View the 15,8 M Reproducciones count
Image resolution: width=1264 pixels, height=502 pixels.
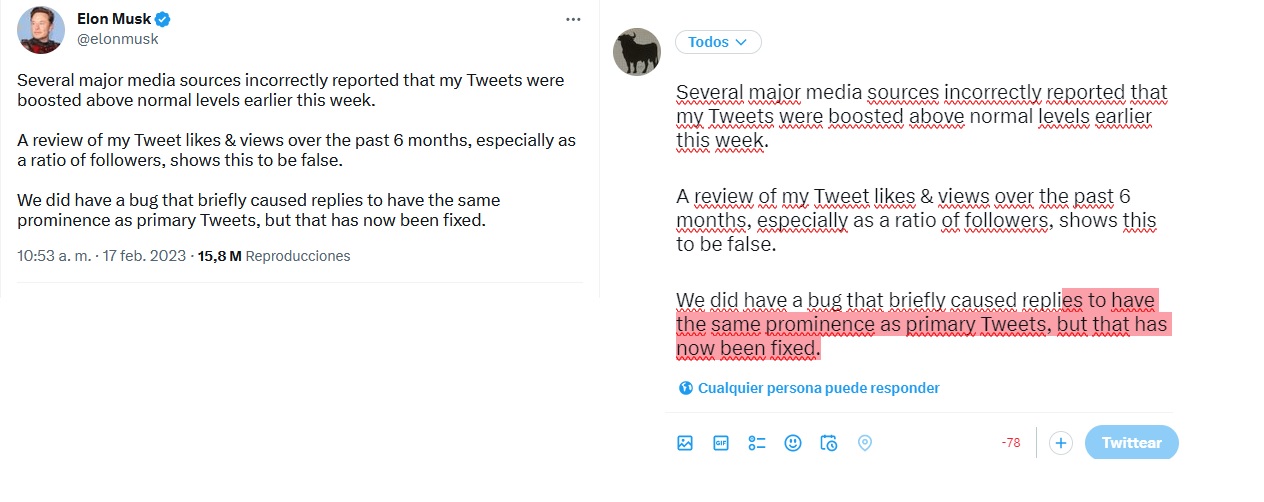(x=274, y=256)
